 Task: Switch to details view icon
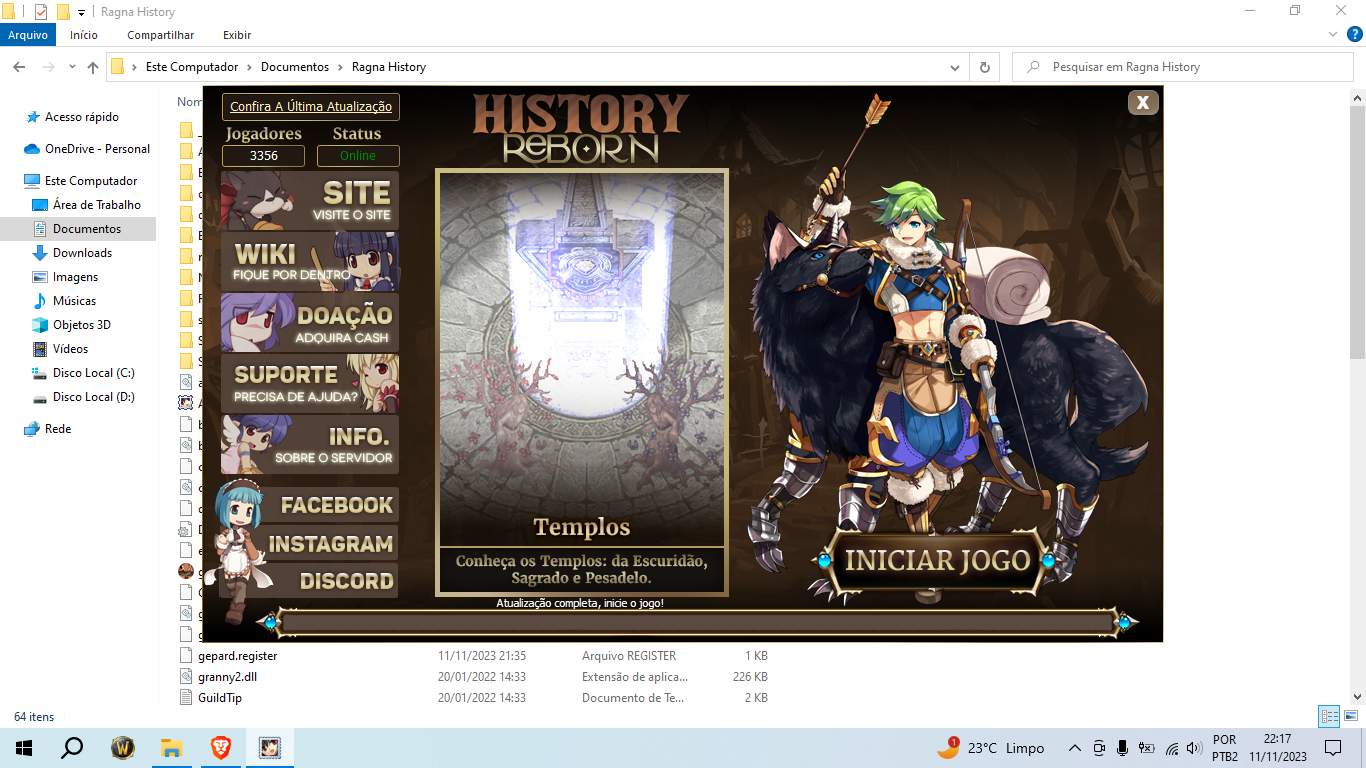point(1329,717)
